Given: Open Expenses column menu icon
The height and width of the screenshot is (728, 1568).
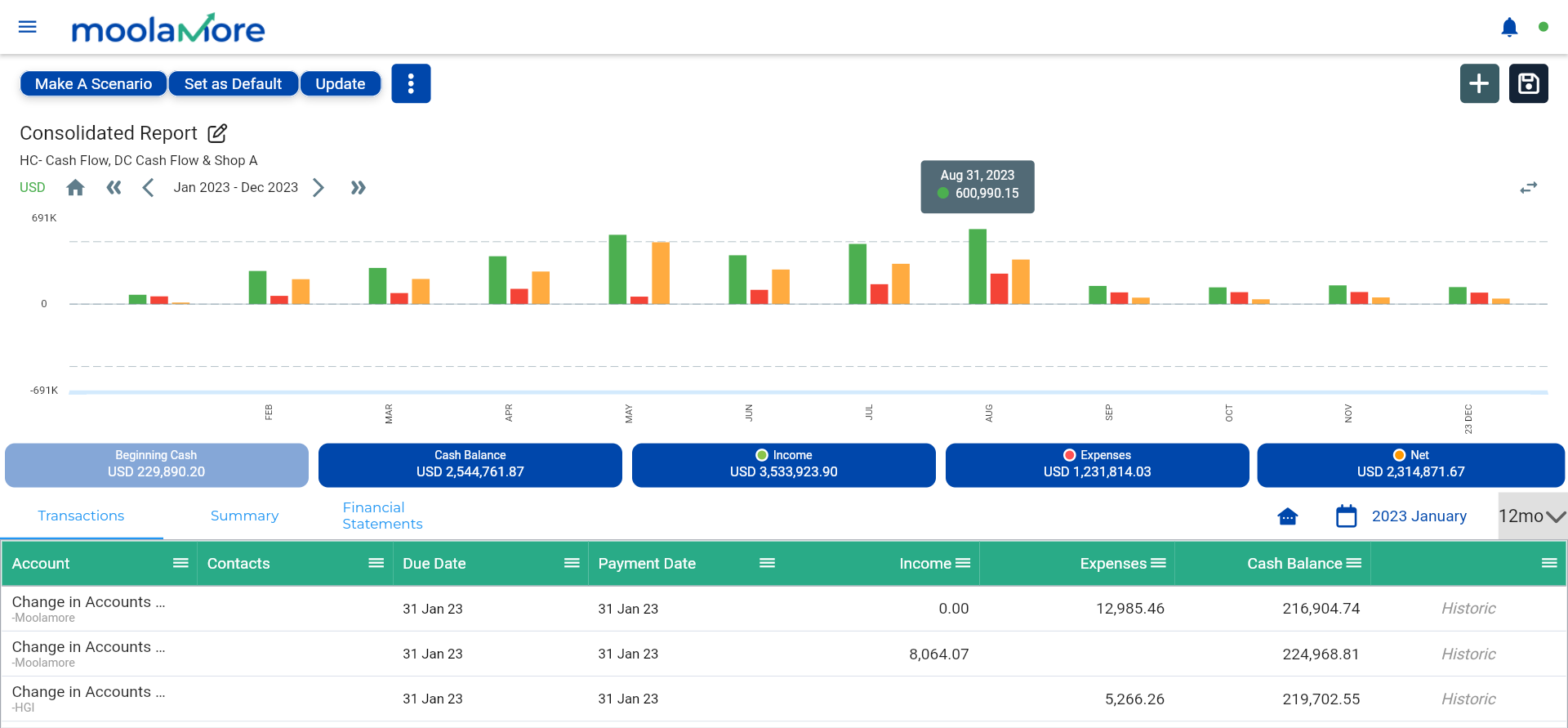Looking at the screenshot, I should click(x=1158, y=563).
